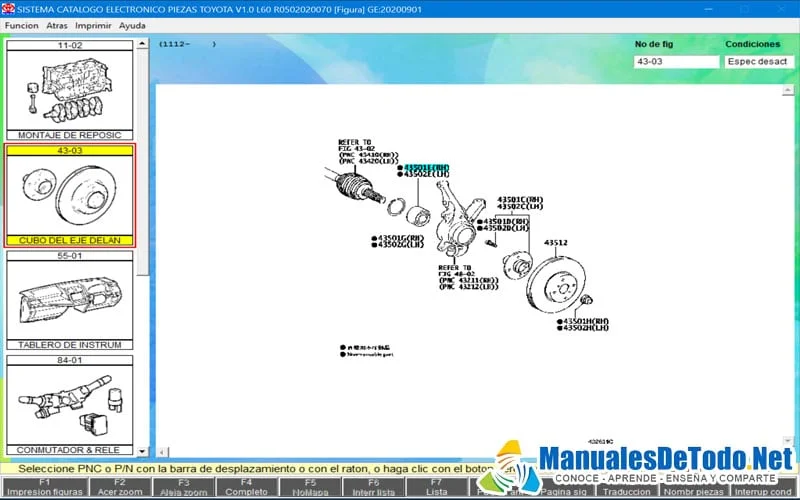
Task: Click the brake disc drawing in diagram
Action: [556, 285]
